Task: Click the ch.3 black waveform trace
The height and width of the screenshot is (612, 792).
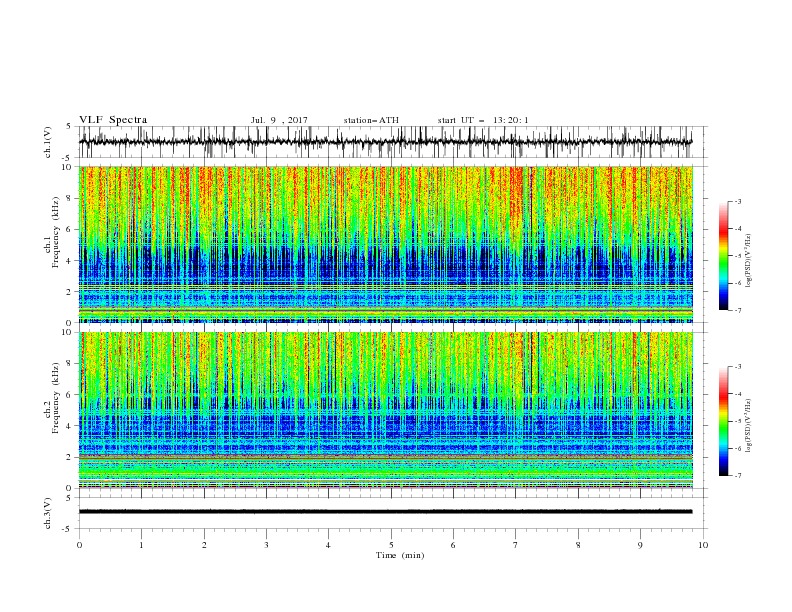Action: [385, 512]
